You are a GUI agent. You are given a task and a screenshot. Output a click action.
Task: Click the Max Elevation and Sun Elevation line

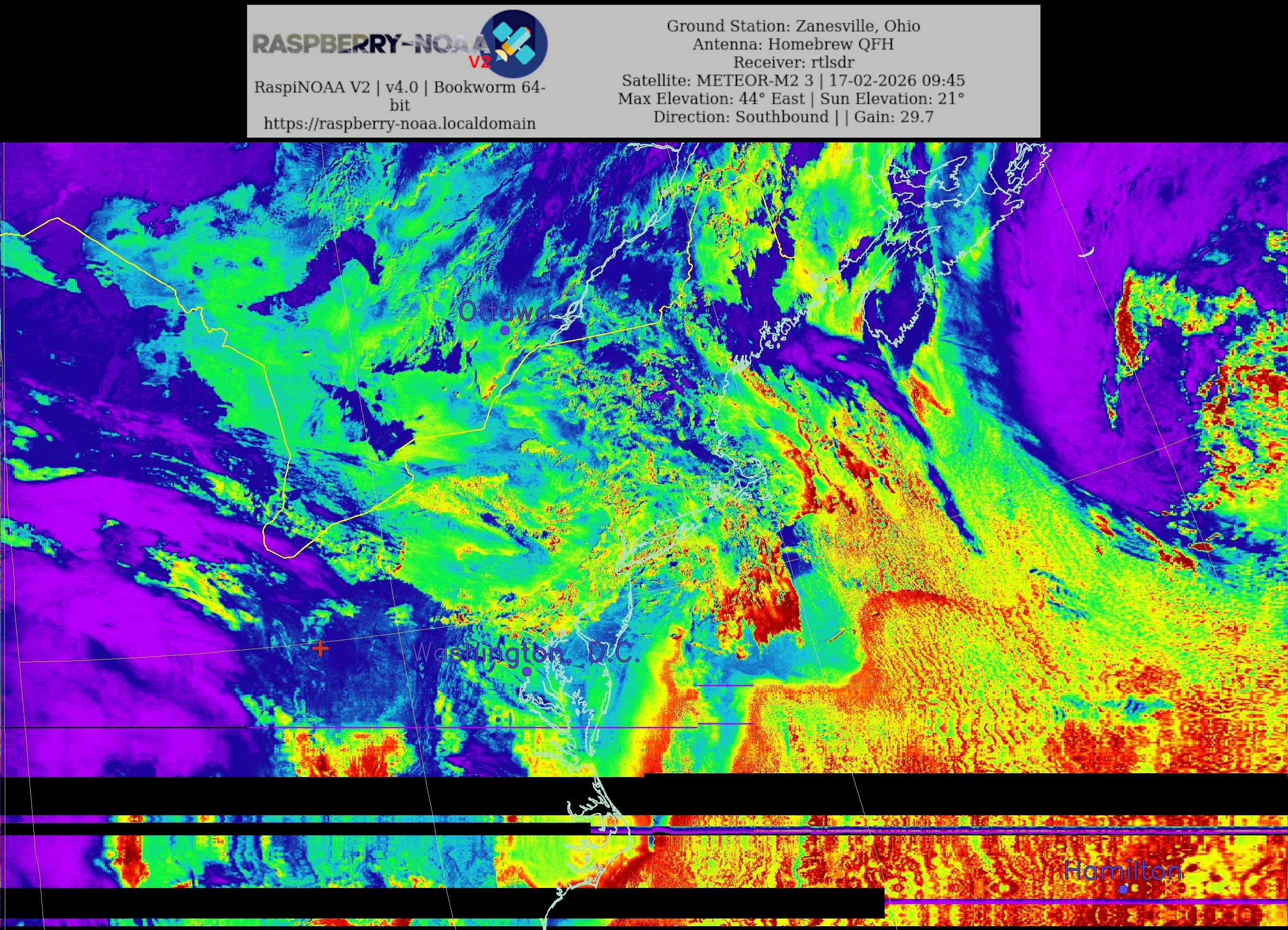point(790,98)
